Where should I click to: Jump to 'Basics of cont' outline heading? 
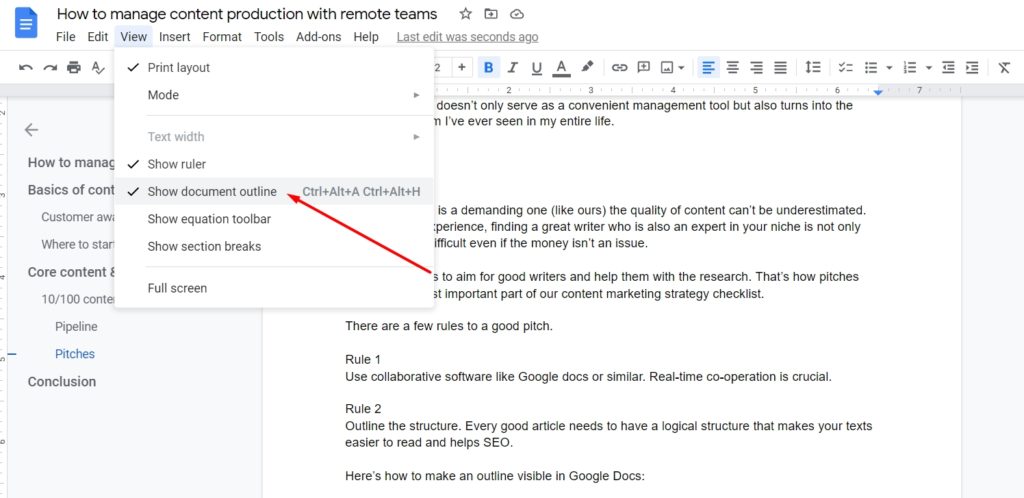coord(71,190)
